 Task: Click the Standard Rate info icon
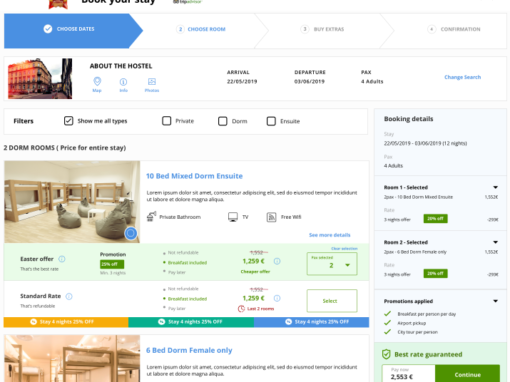[69, 296]
